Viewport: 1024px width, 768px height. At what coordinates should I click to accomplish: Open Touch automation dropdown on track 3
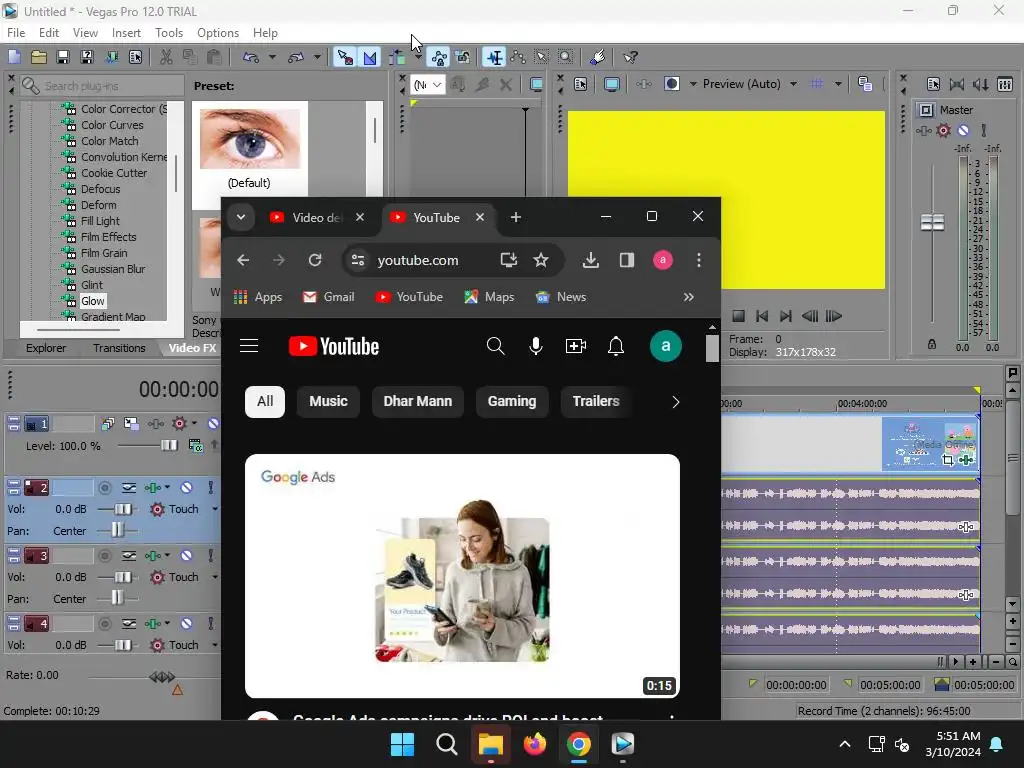214,577
